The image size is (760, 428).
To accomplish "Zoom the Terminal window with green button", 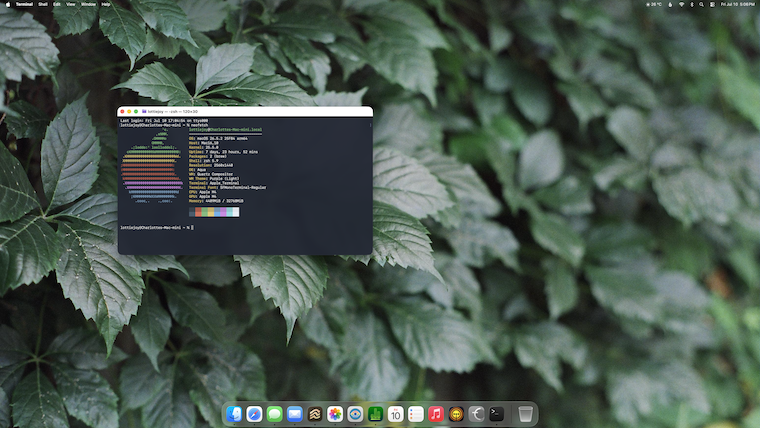I will (136, 111).
